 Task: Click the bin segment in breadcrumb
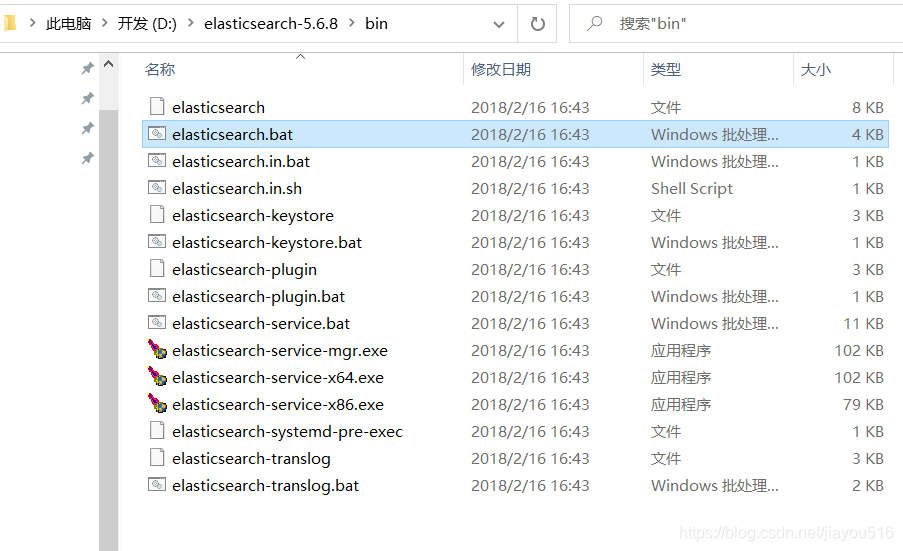376,24
